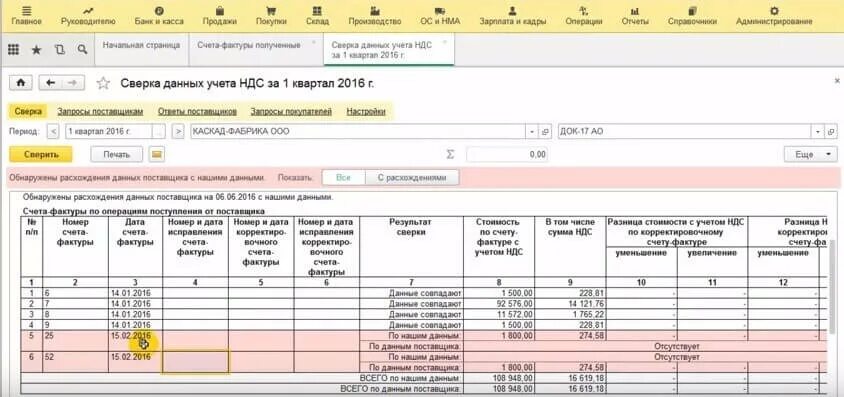The height and width of the screenshot is (397, 844).
Task: Open the Руководителю section
Action: (88, 16)
